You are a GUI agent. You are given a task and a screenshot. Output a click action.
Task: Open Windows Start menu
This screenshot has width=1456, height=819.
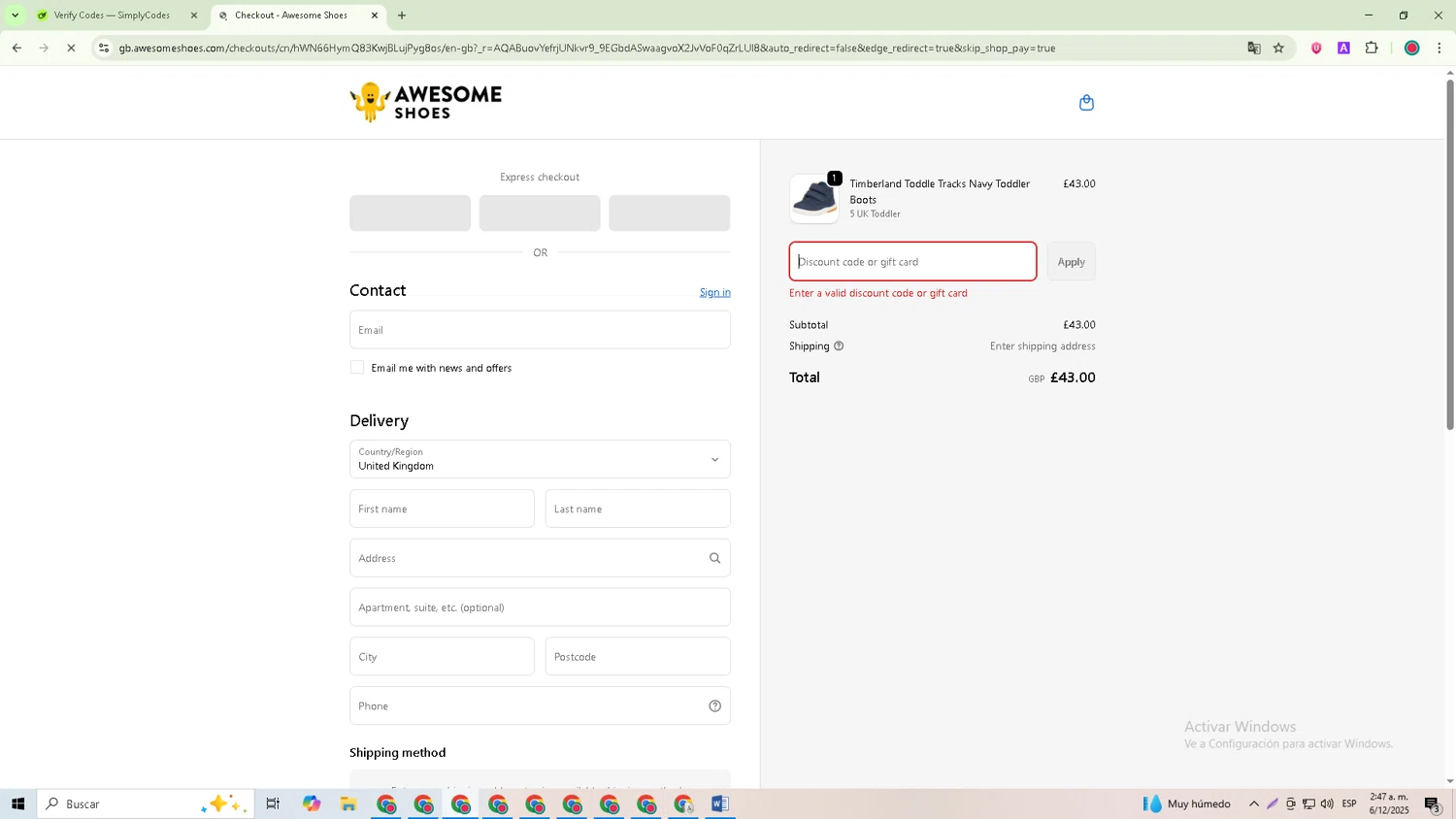click(x=17, y=803)
